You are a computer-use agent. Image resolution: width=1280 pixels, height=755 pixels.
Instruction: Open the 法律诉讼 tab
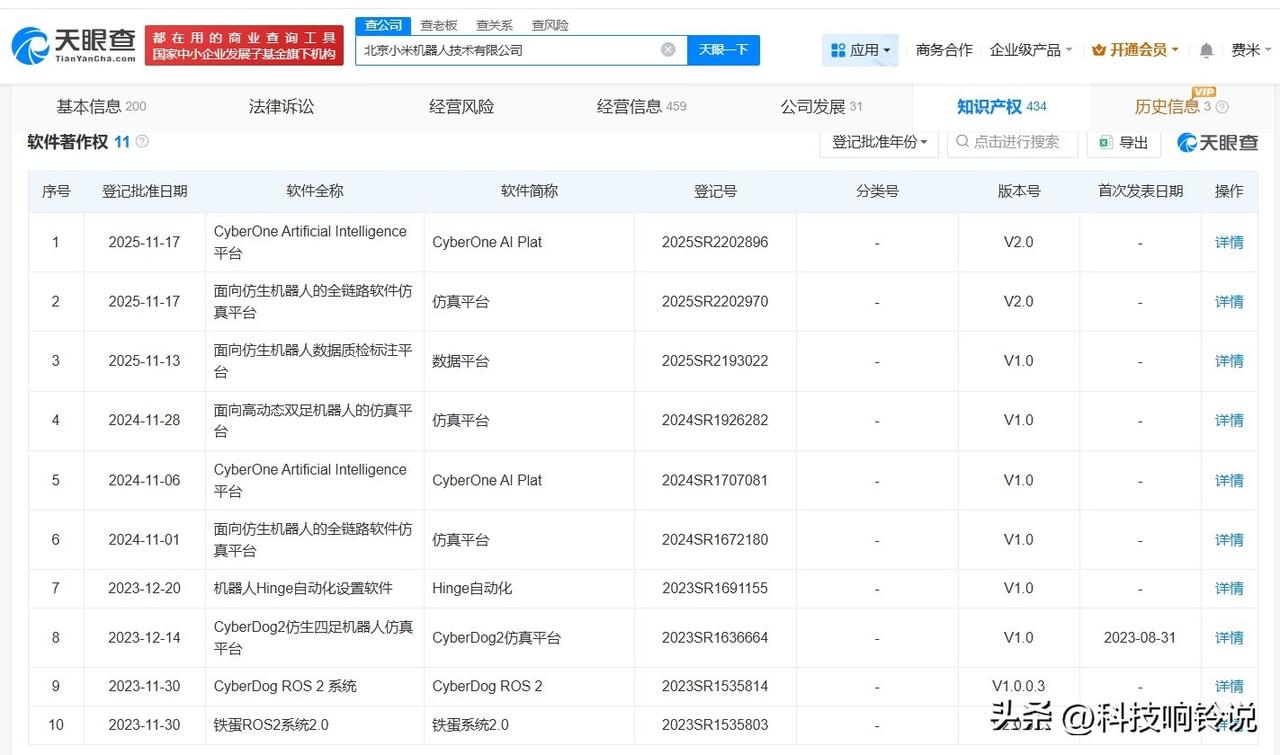coord(281,107)
